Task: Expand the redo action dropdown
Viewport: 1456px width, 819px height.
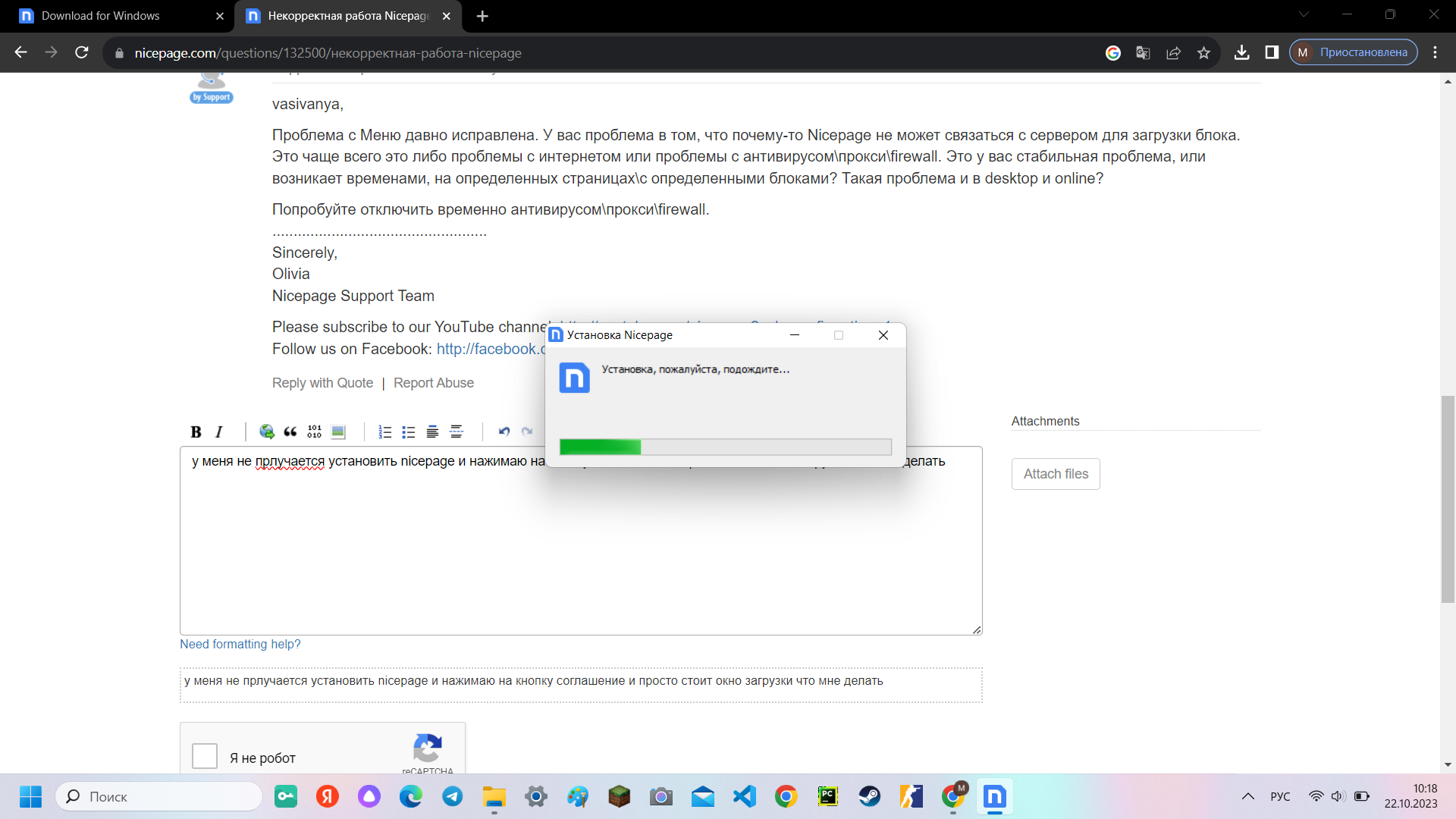Action: 527,431
